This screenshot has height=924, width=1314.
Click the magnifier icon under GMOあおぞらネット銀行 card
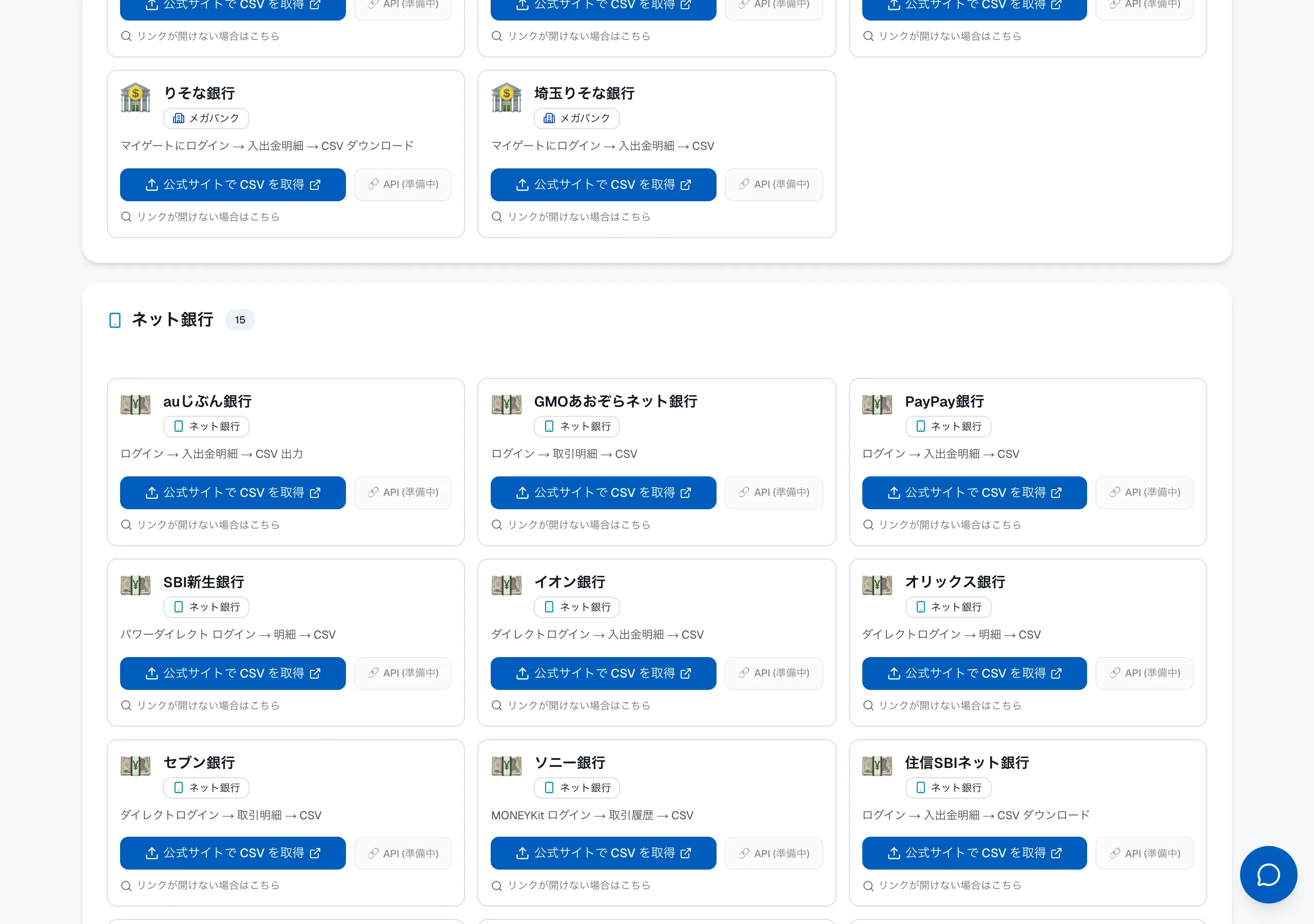(497, 525)
